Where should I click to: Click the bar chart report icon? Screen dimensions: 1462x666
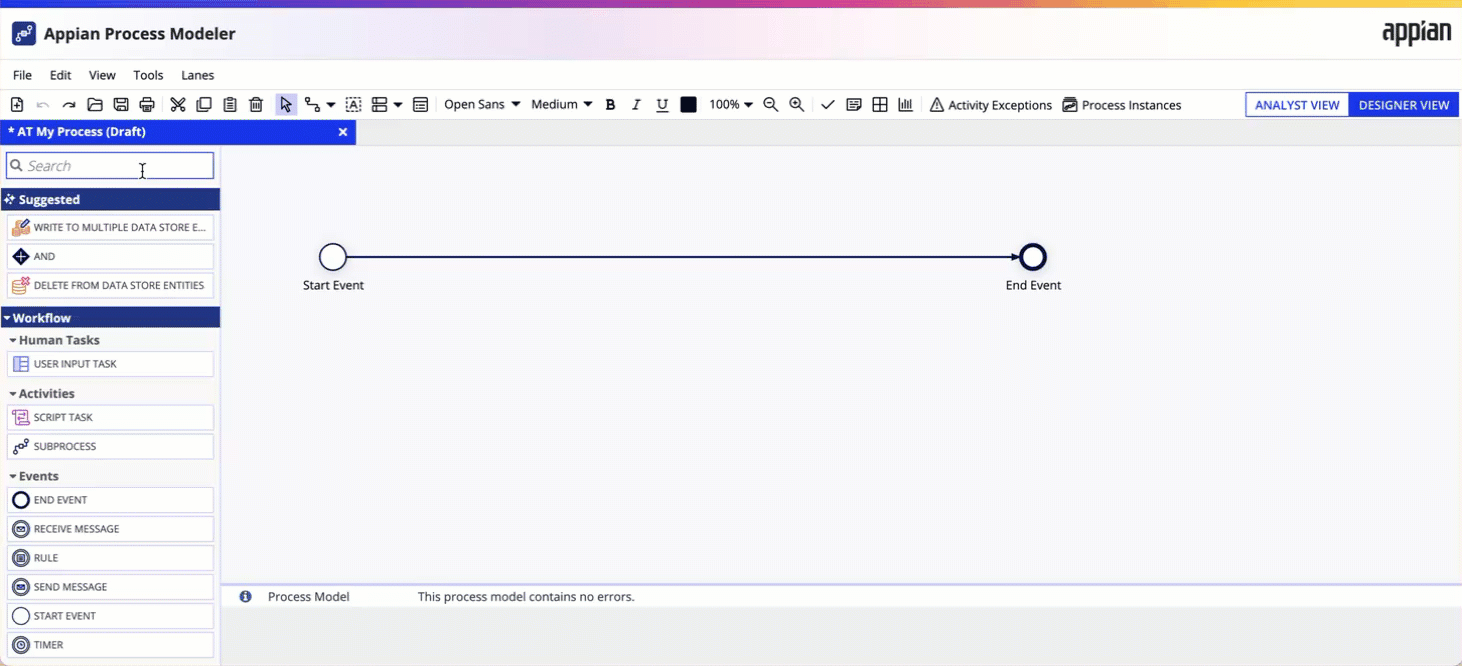coord(906,105)
